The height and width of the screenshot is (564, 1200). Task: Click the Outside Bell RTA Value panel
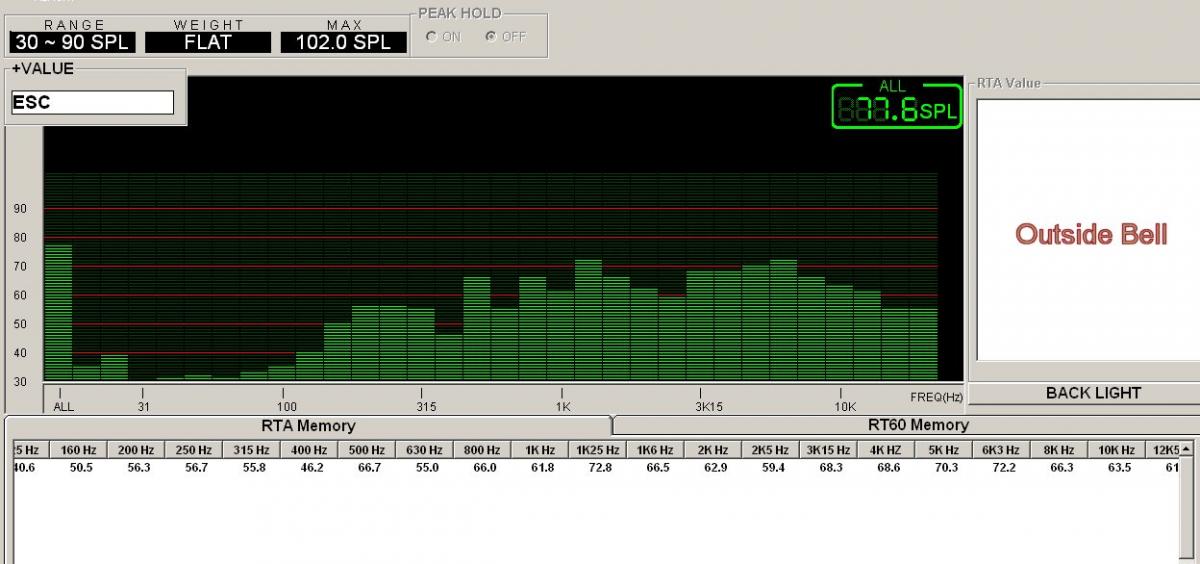coord(1090,234)
